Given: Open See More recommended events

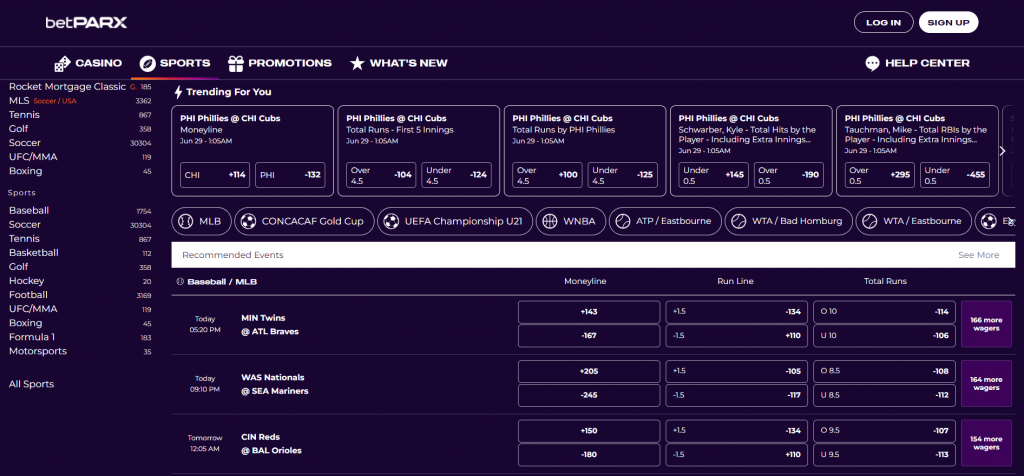Looking at the screenshot, I should pos(978,255).
